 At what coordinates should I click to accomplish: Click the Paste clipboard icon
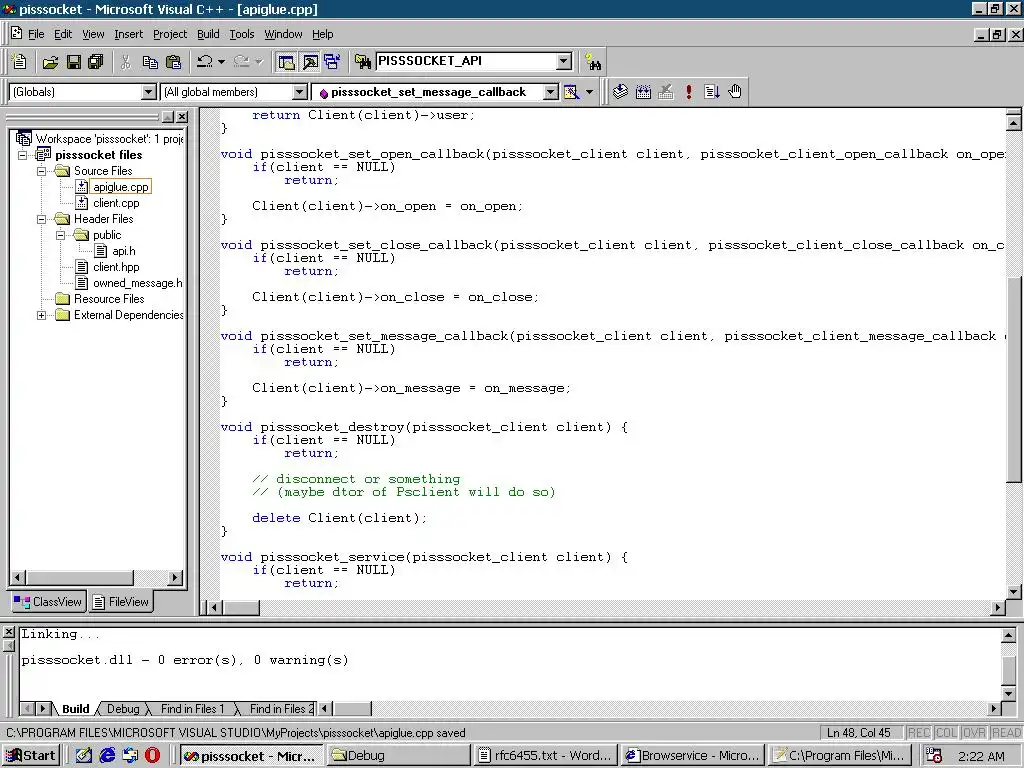[174, 62]
